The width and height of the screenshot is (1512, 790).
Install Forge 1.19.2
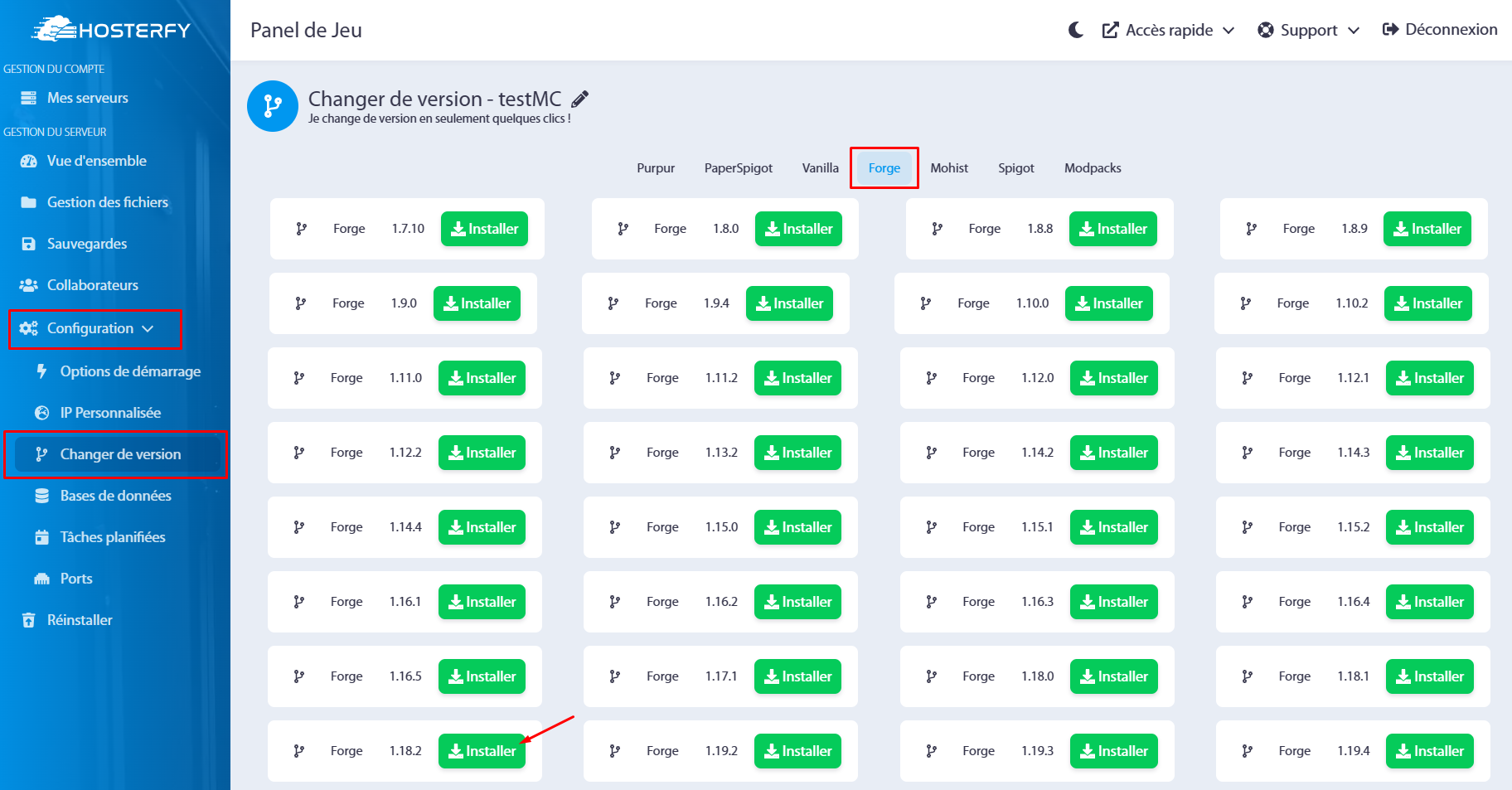(797, 751)
